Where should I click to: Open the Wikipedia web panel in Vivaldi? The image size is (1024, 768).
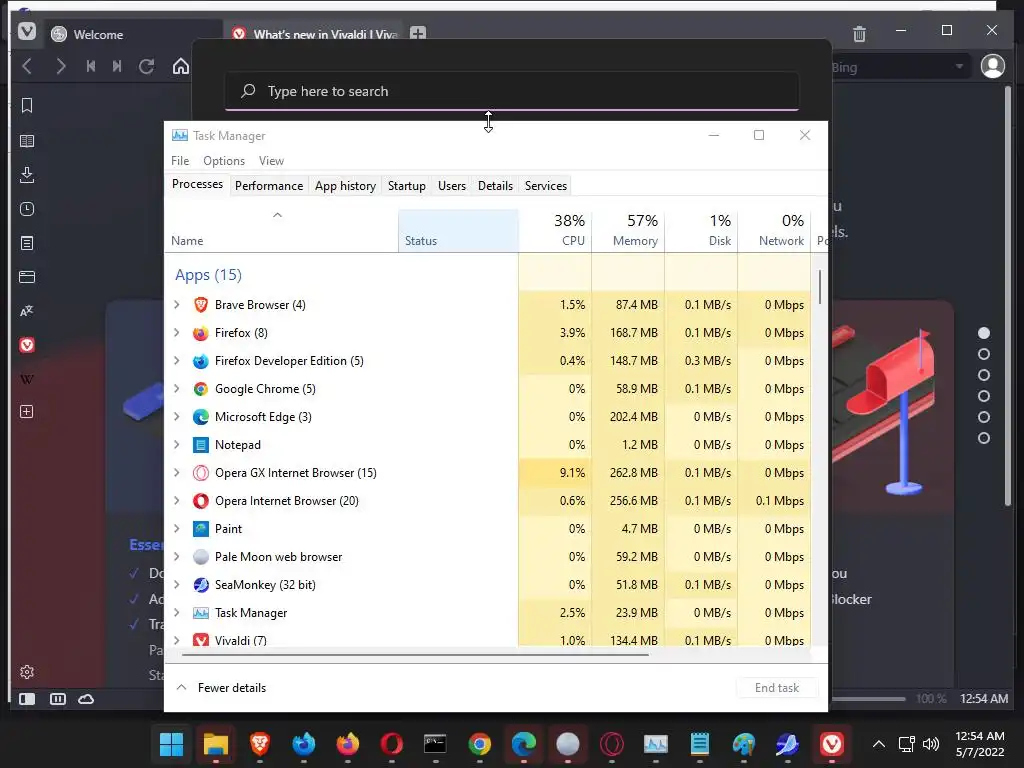27,379
